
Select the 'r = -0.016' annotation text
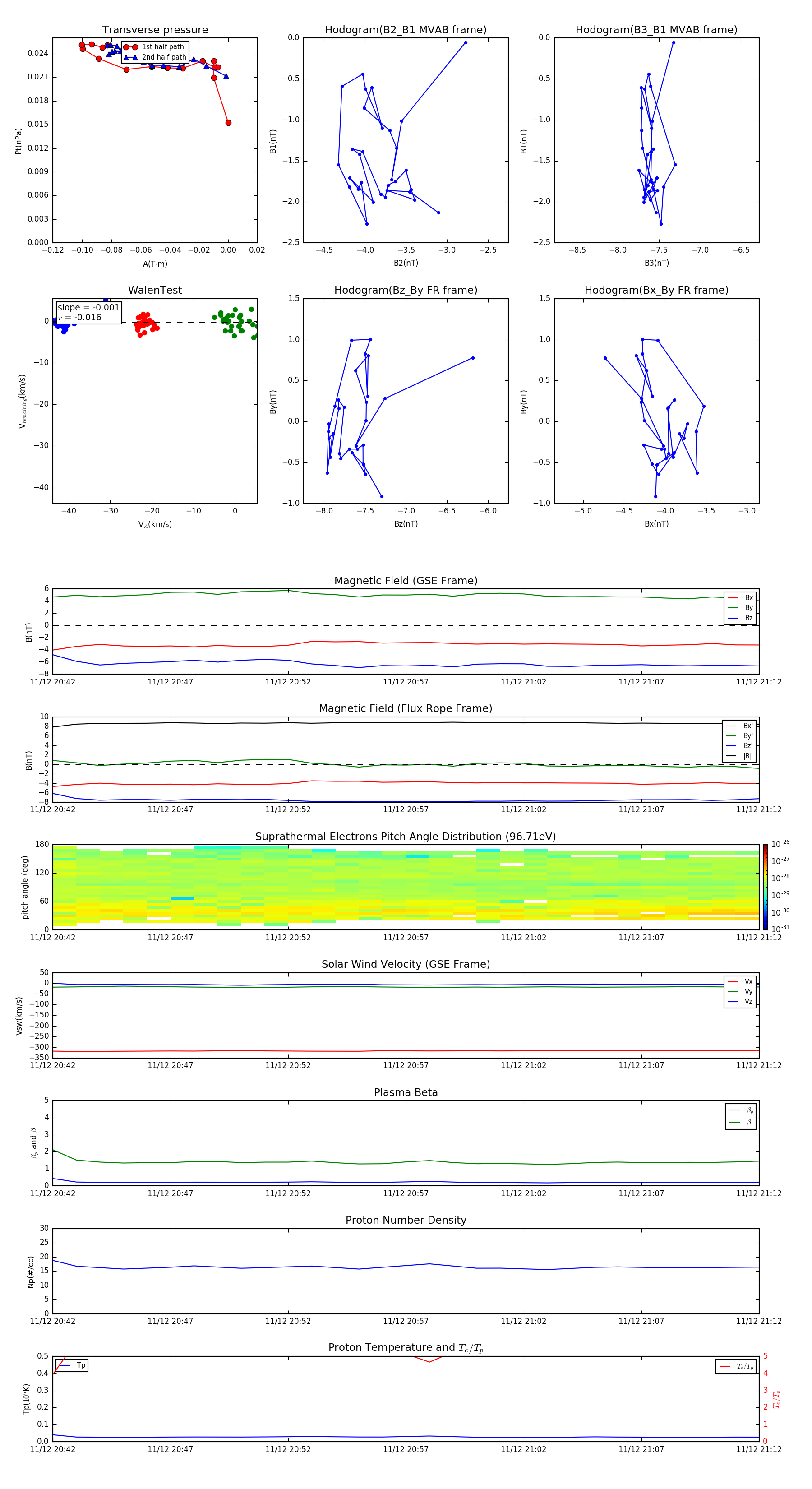pos(80,317)
